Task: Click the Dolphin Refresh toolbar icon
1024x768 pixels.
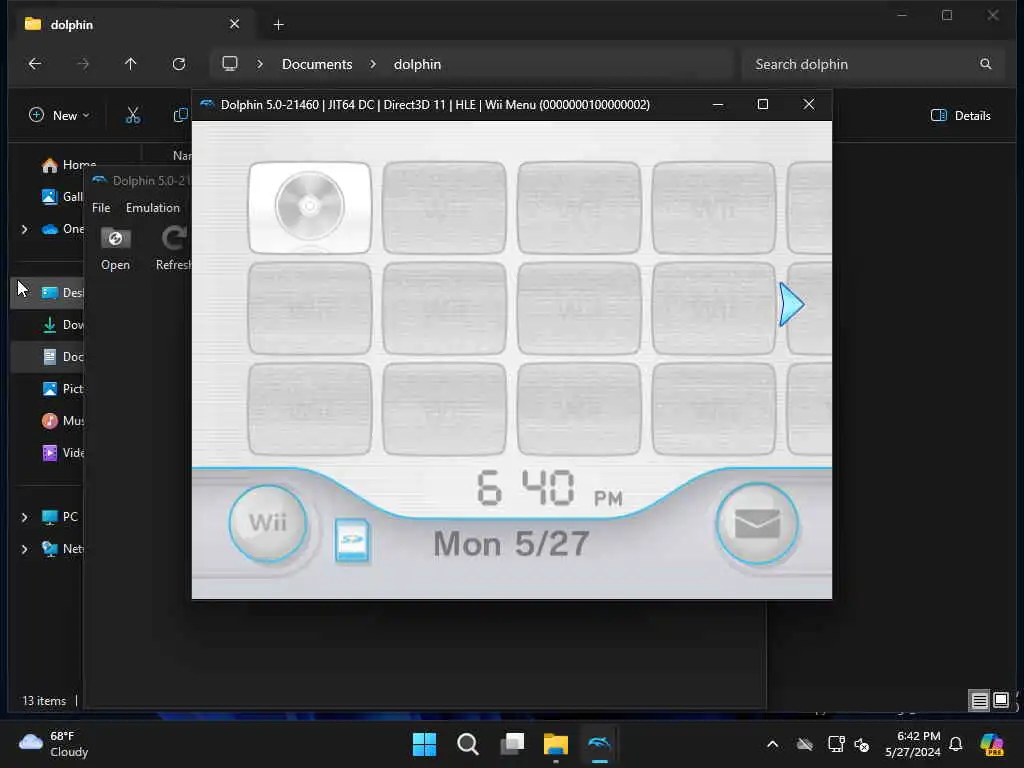Action: (174, 239)
